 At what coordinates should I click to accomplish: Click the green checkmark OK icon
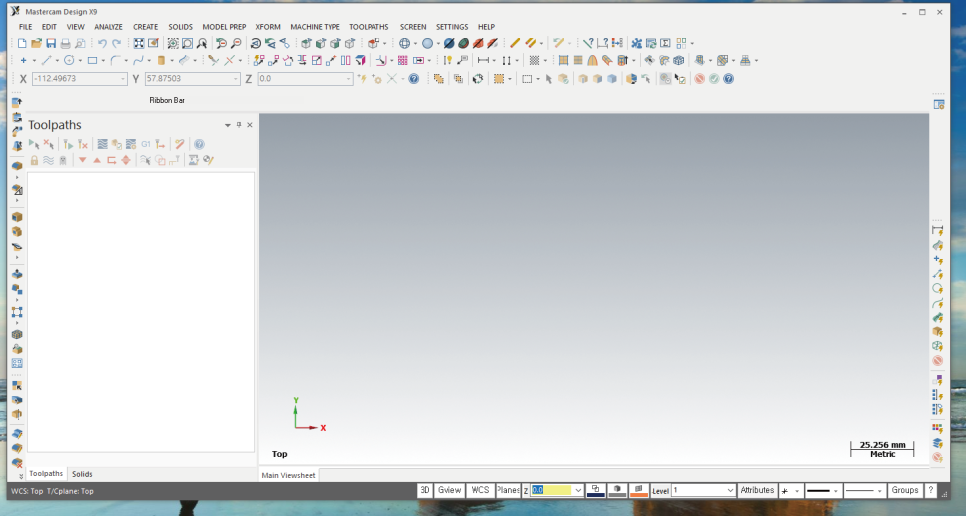714,79
